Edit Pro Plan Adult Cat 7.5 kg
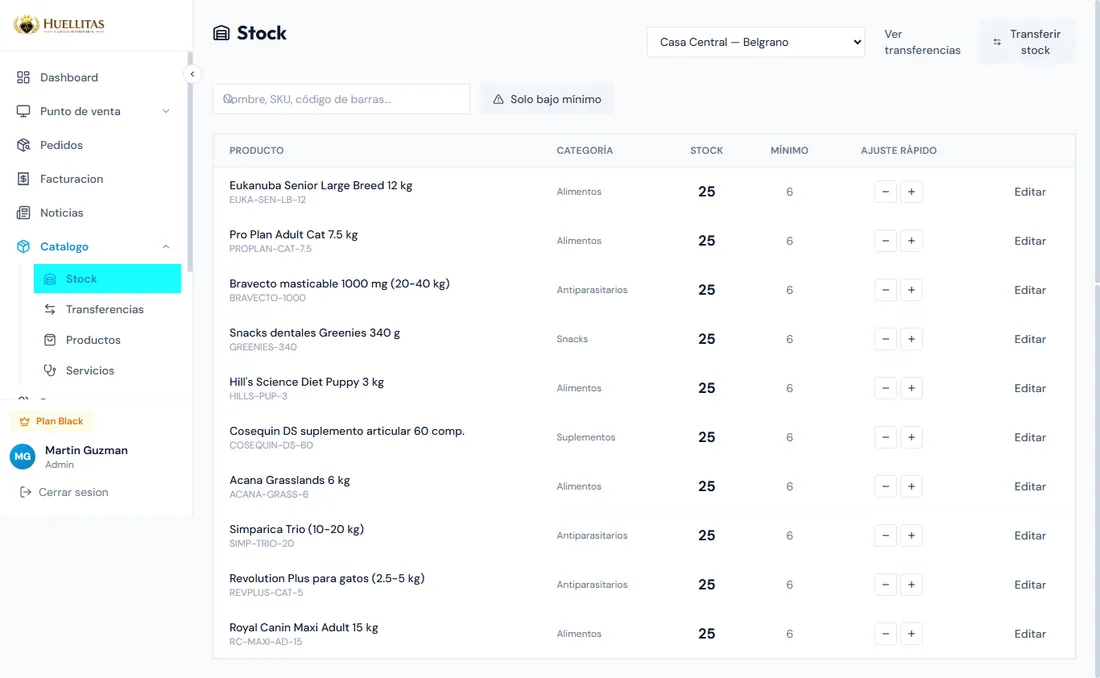 (1029, 241)
